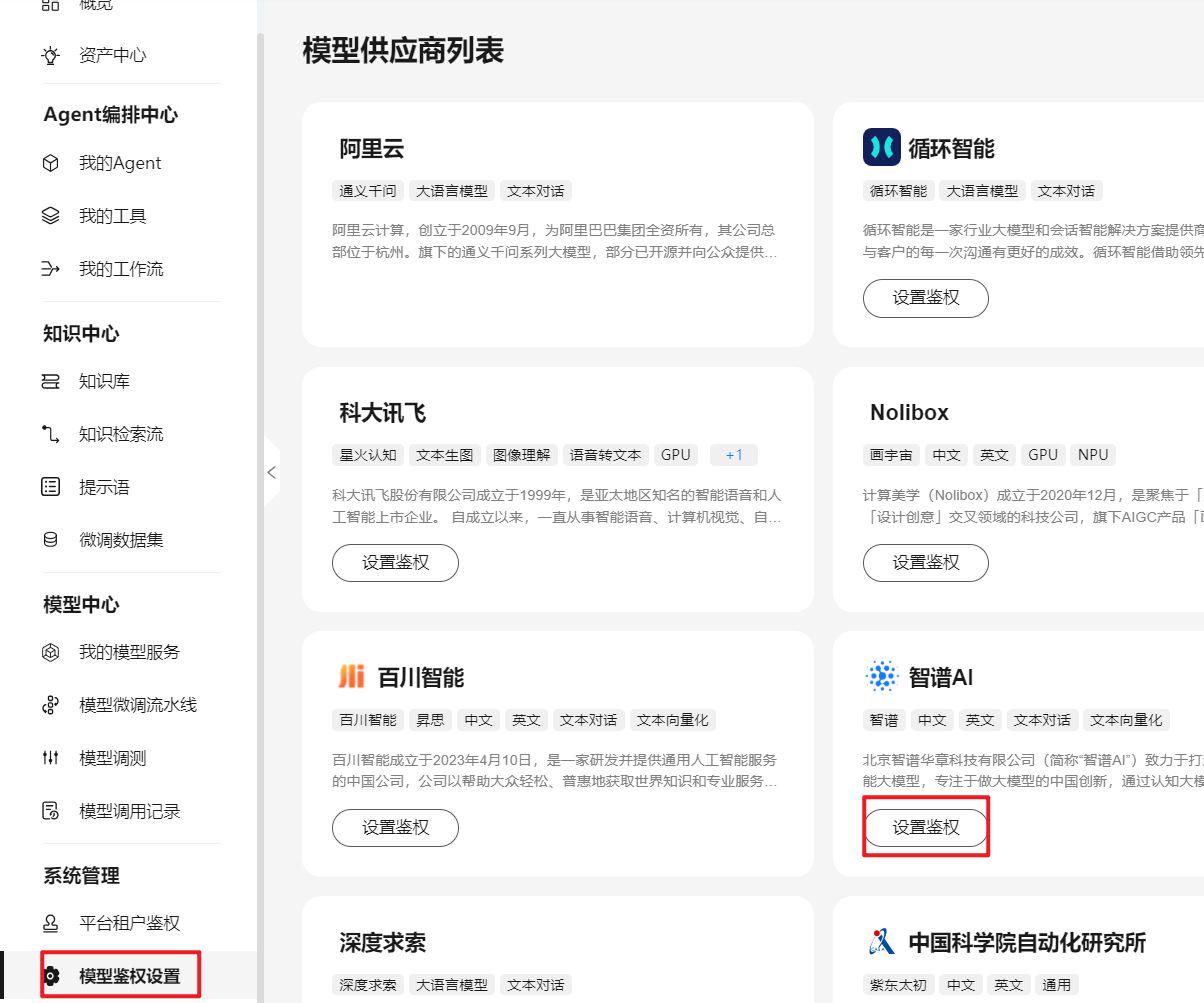Click 设置鉴权 for 智谱AI

926,827
